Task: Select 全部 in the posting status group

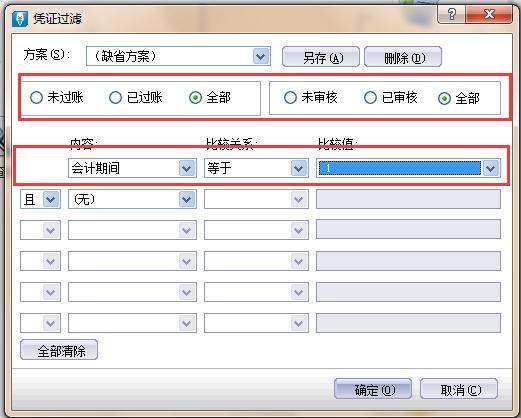Action: (x=195, y=98)
